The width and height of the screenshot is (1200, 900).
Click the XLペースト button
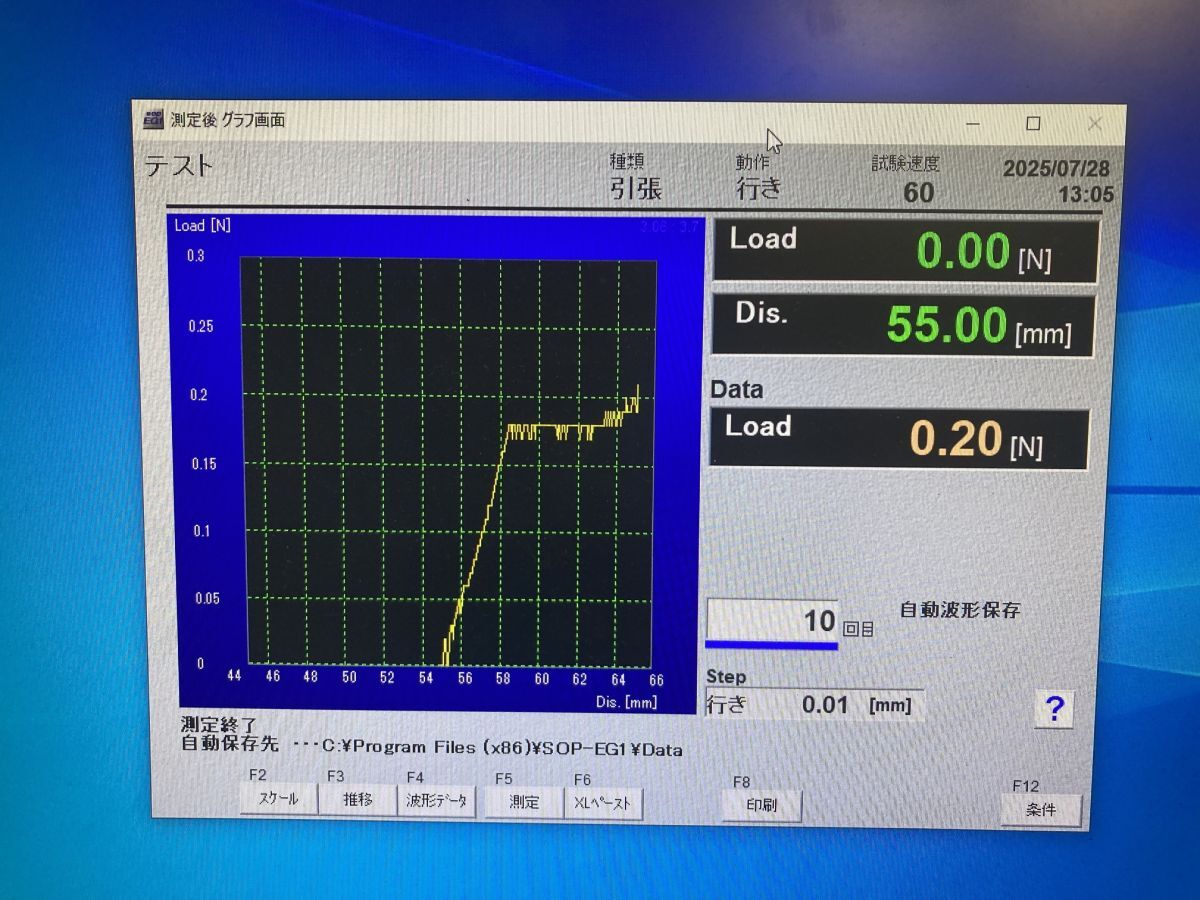603,803
